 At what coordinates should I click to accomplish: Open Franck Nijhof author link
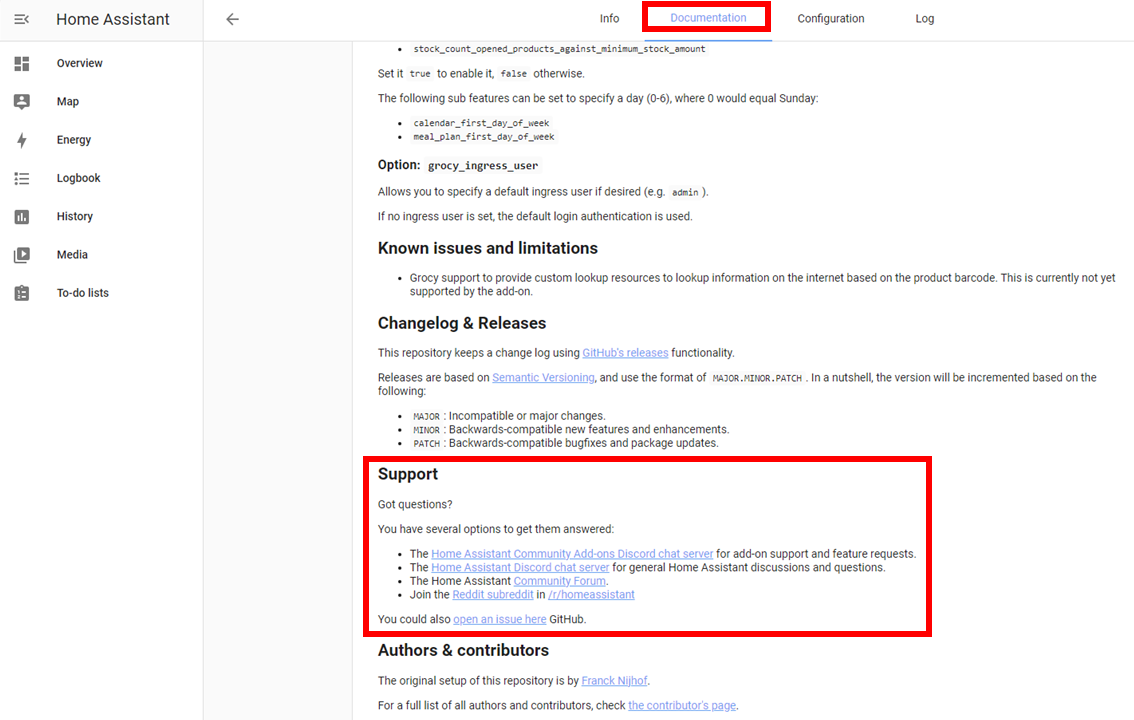[614, 681]
